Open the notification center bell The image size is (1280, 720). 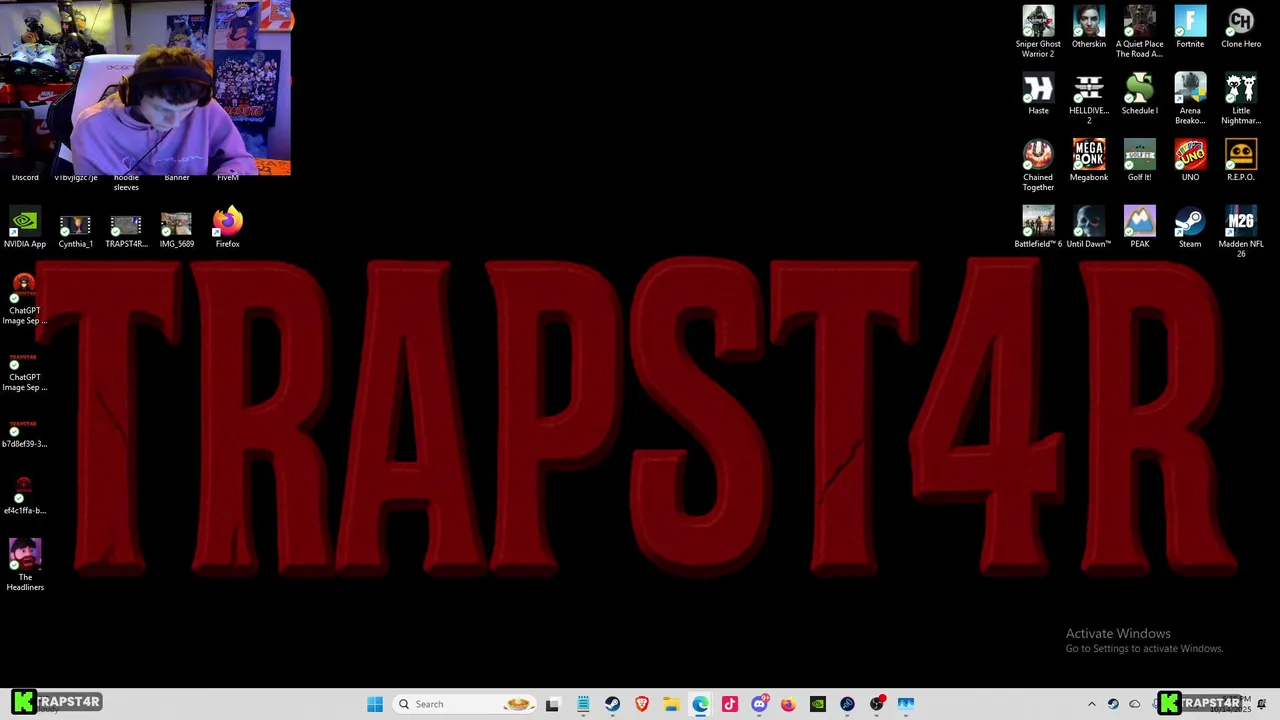click(1262, 704)
